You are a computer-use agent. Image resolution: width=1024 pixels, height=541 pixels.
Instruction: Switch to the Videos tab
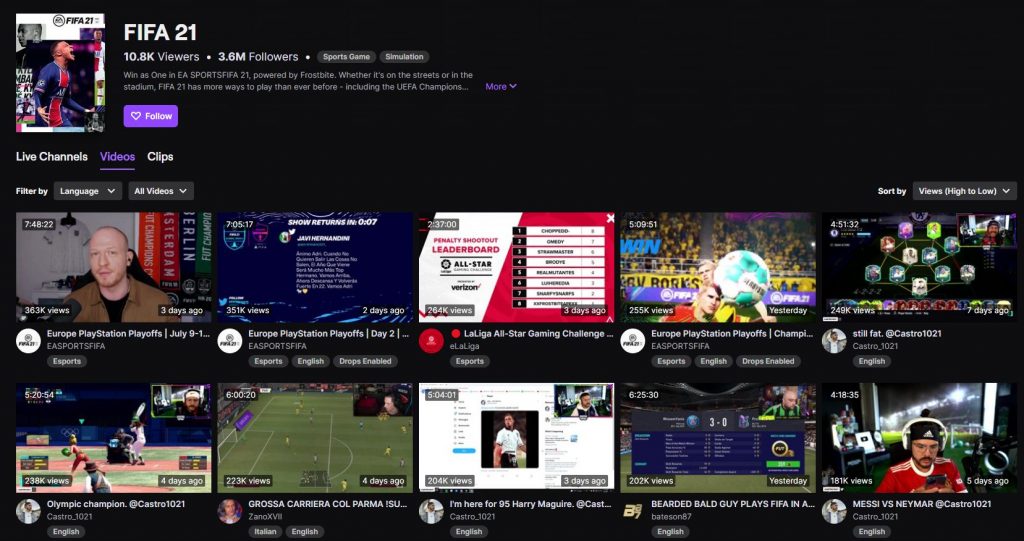point(118,157)
